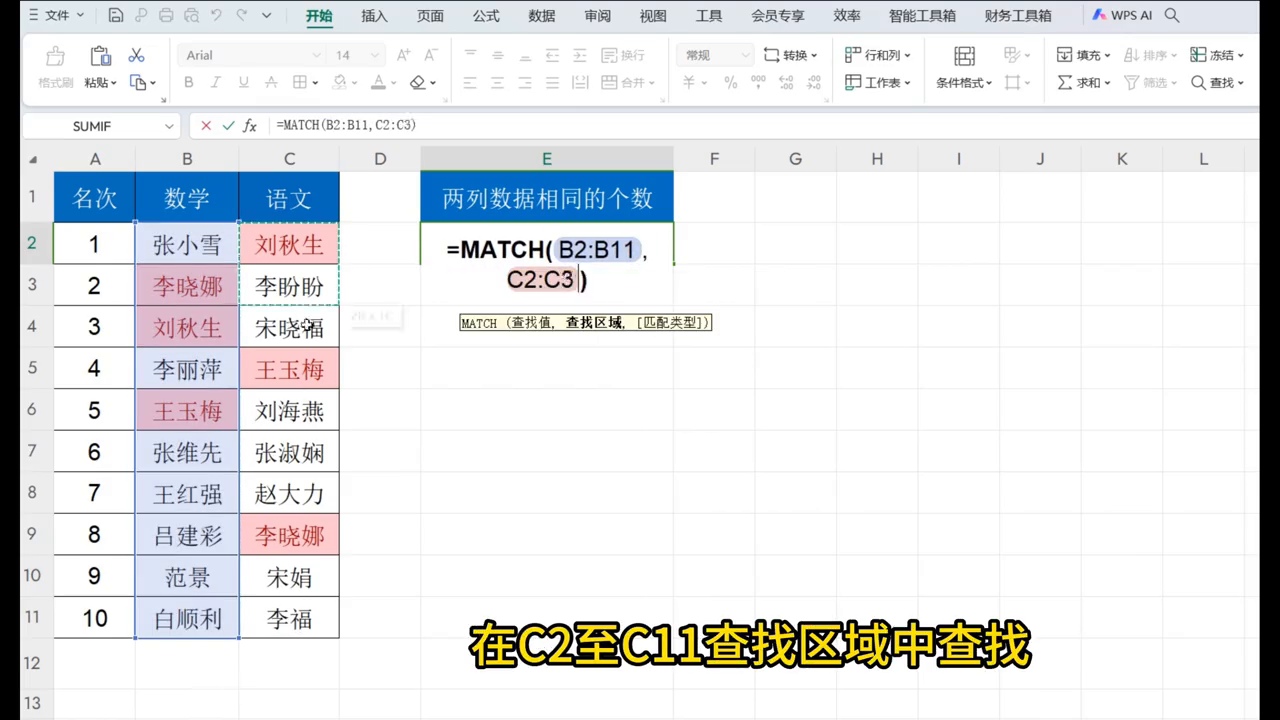Open the 文件 file menu
Screen dimensions: 1280x720
[56, 16]
